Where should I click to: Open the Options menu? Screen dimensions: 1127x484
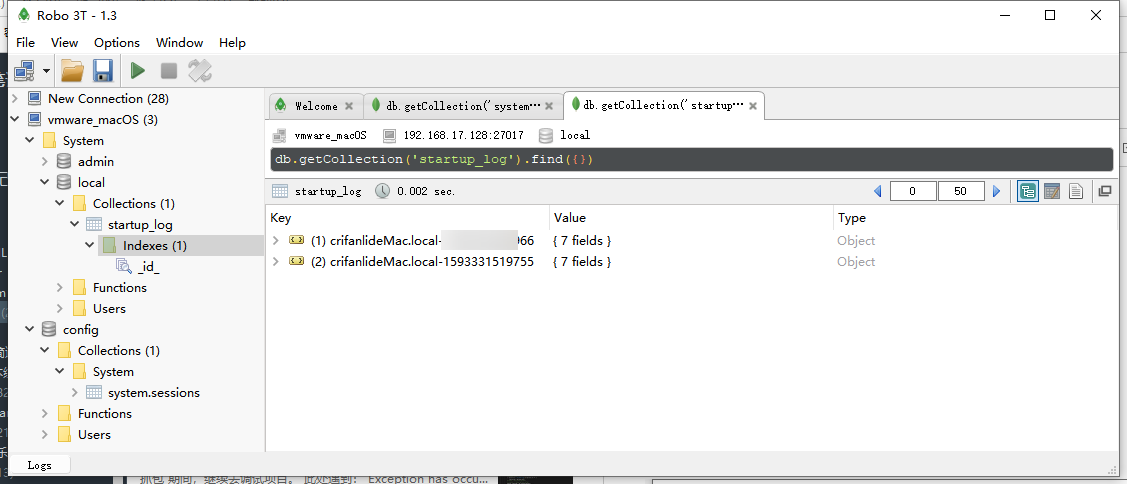tap(117, 42)
